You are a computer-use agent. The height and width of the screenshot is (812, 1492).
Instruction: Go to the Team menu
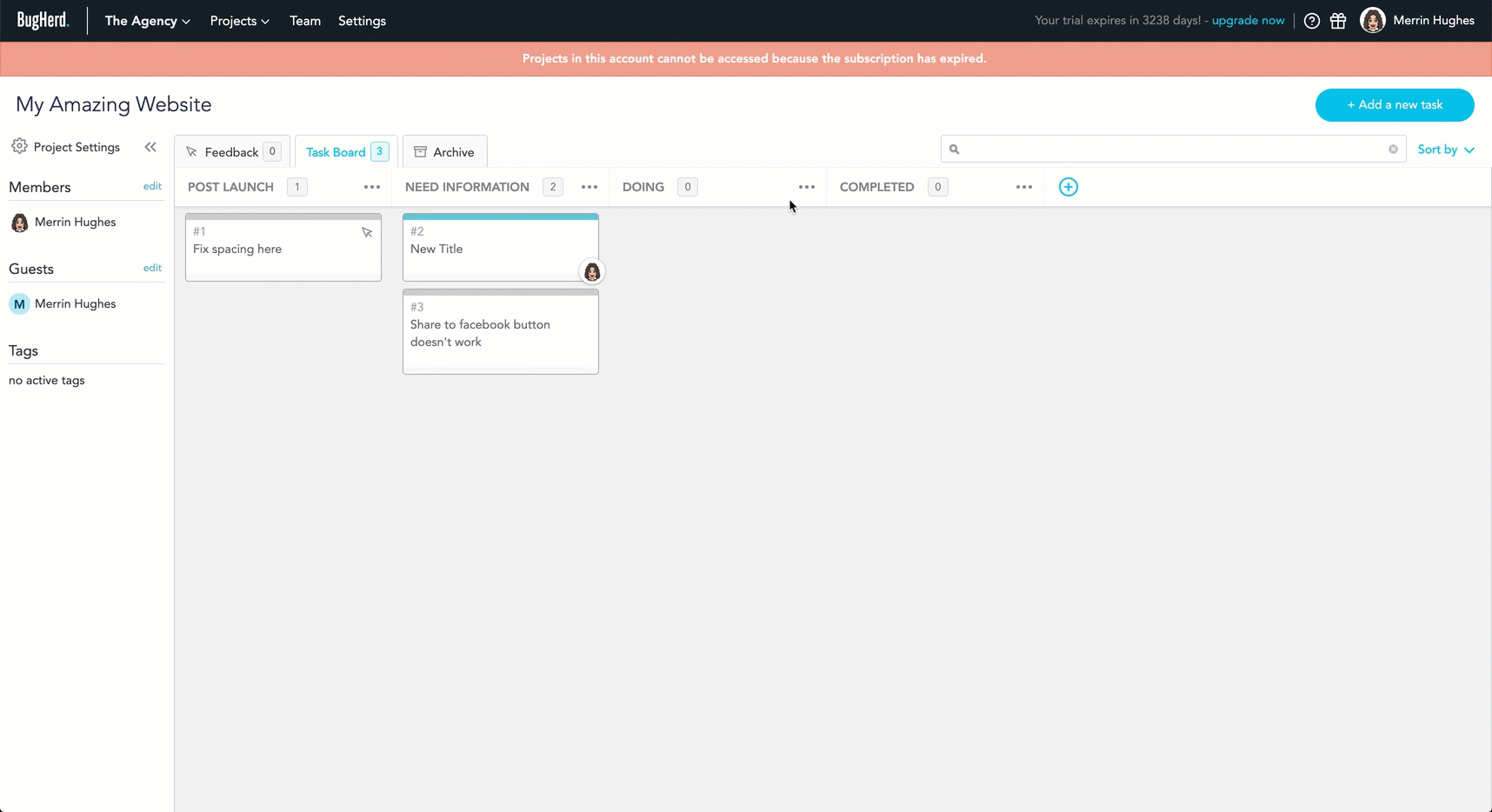(305, 21)
